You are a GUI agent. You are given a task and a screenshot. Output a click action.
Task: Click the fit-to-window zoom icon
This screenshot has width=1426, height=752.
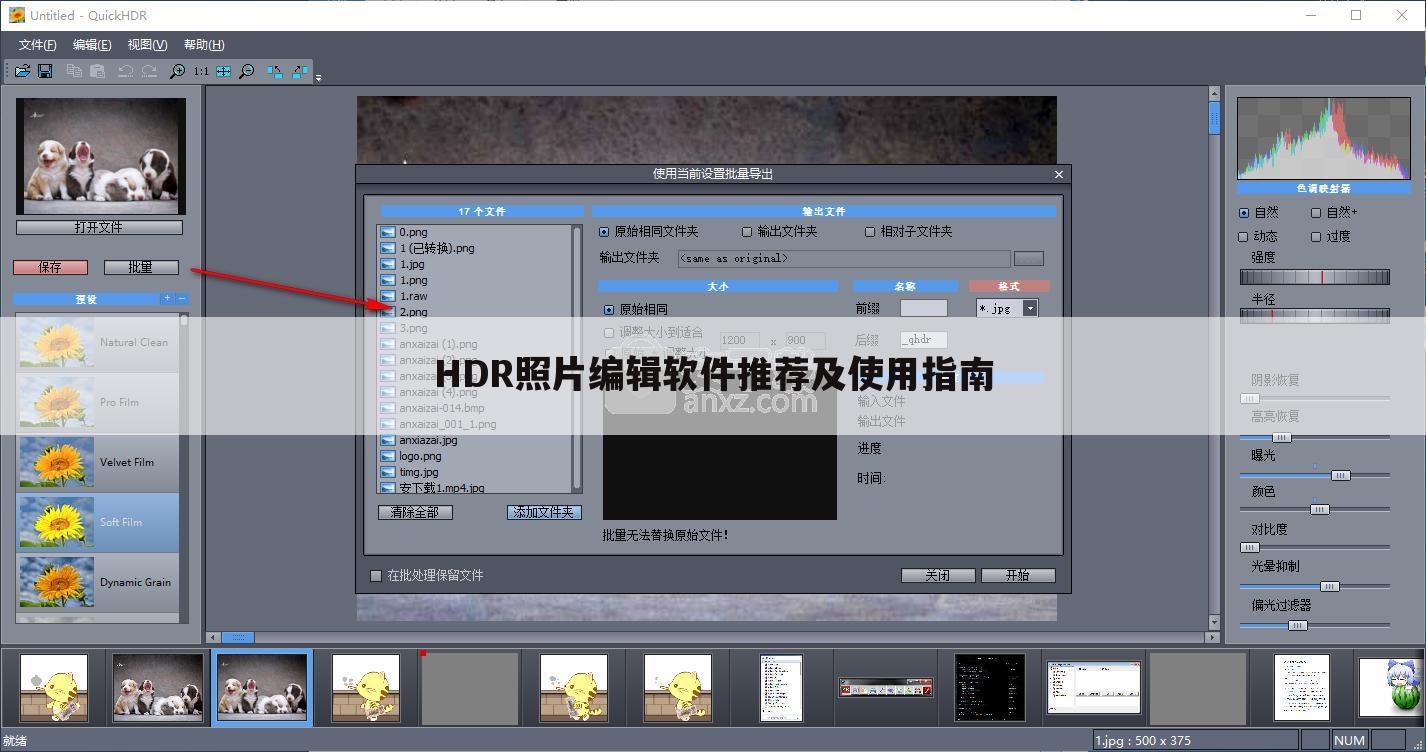[x=223, y=71]
